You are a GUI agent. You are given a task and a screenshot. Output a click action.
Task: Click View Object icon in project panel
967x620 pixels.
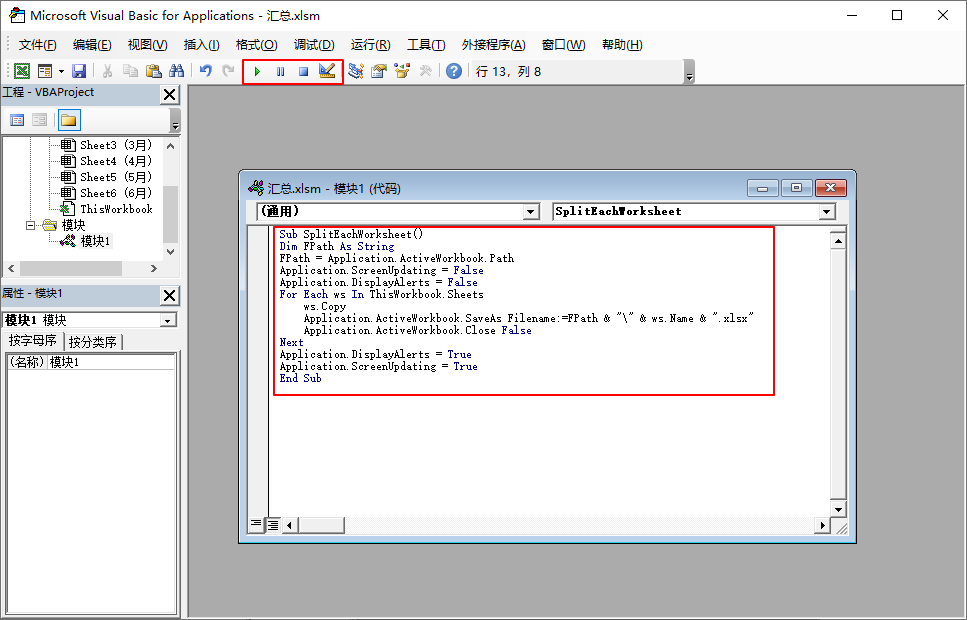pyautogui.click(x=39, y=120)
